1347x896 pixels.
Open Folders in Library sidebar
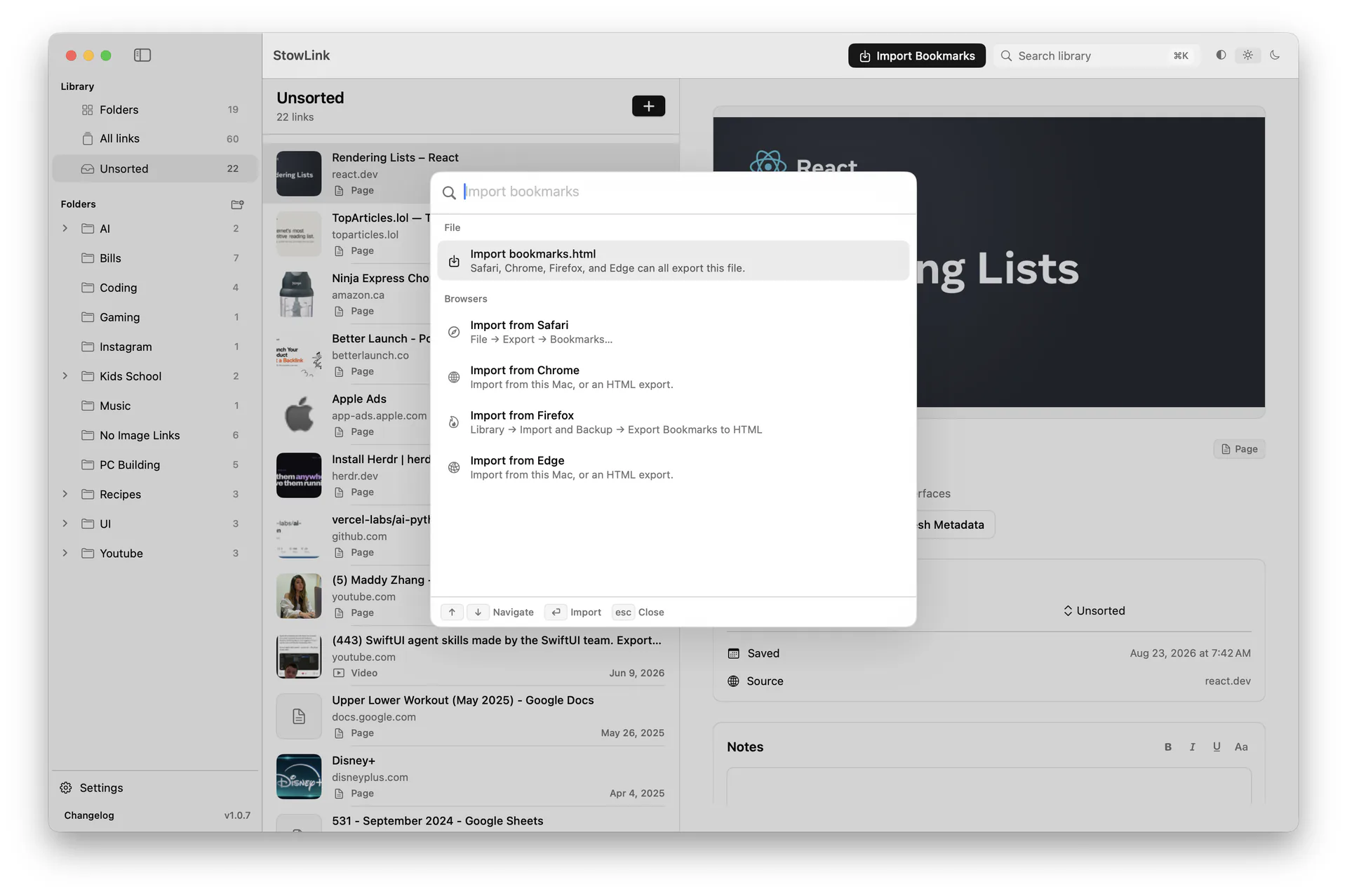click(x=155, y=109)
